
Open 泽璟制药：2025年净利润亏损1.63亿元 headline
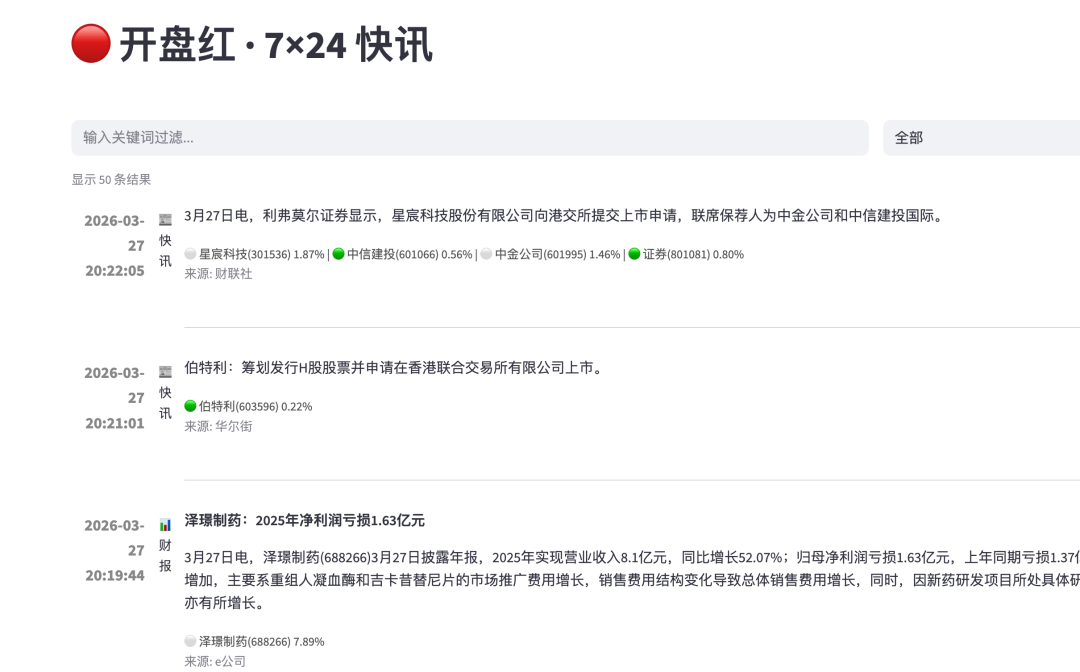(304, 521)
